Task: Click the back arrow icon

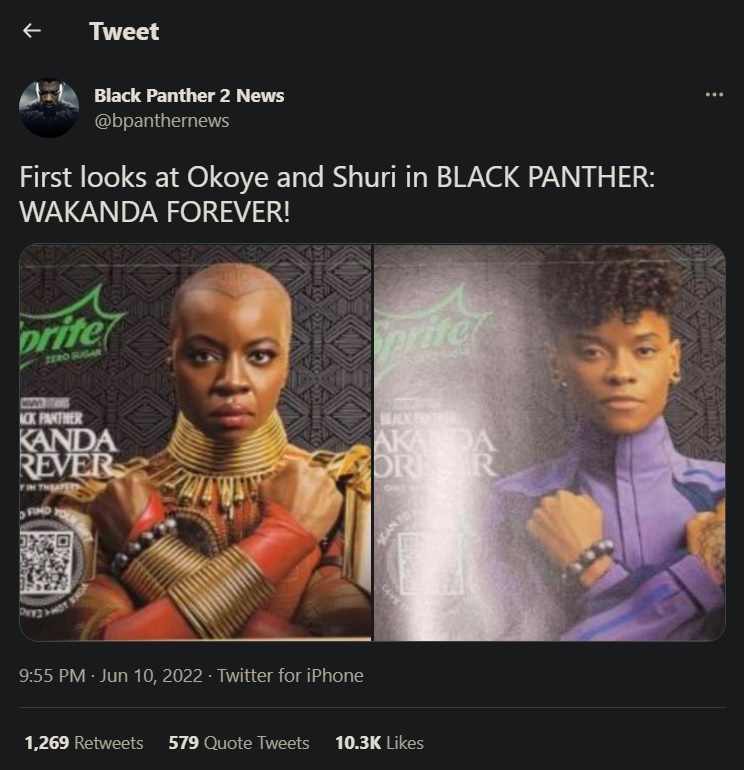Action: 32,31
